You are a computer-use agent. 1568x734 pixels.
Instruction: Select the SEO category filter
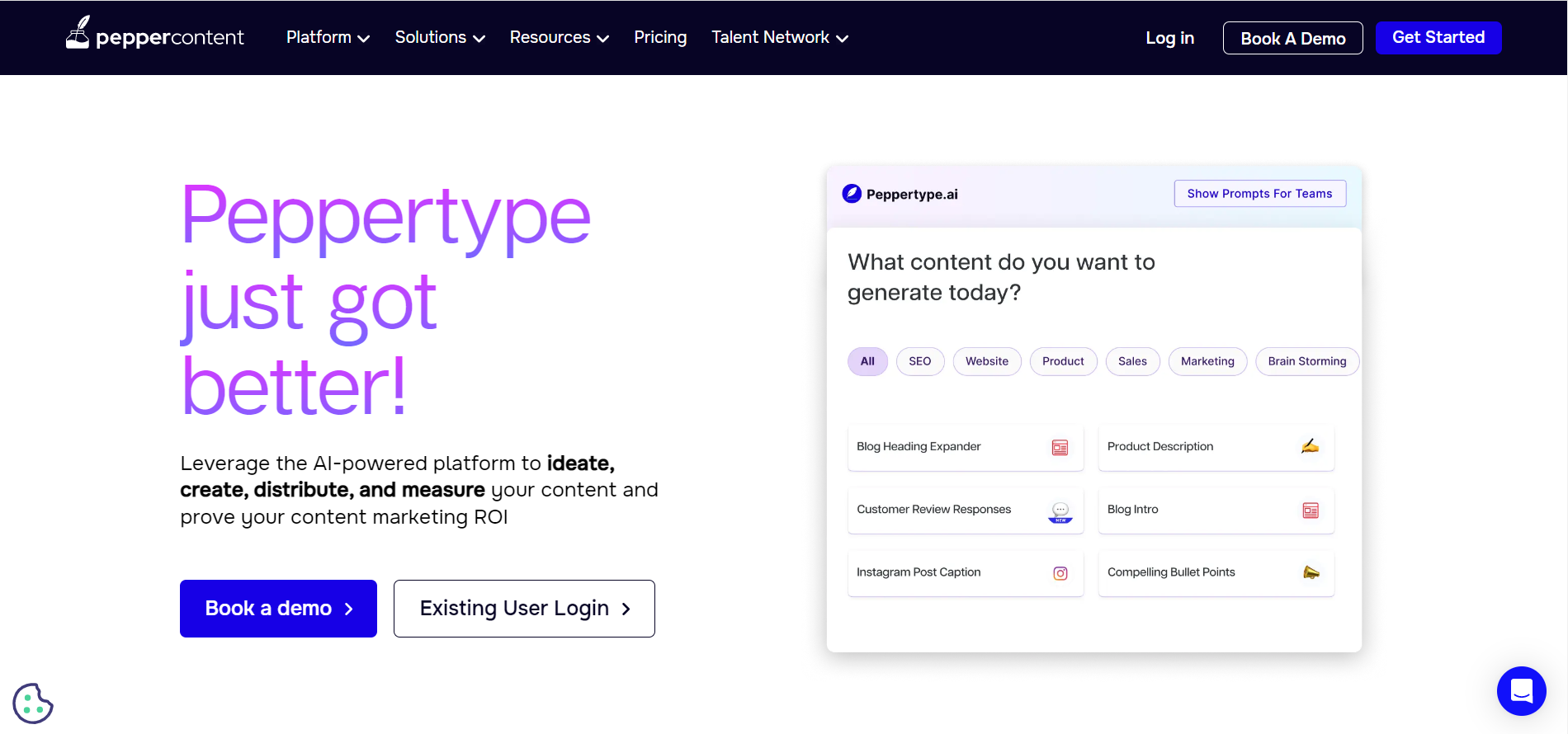pyautogui.click(x=920, y=361)
